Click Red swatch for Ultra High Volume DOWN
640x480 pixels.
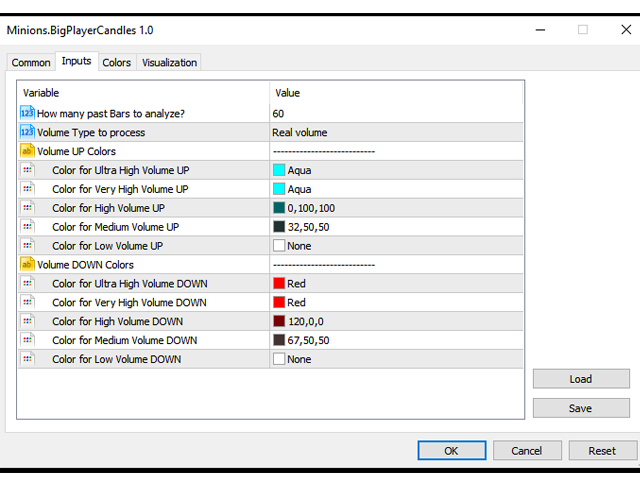279,283
